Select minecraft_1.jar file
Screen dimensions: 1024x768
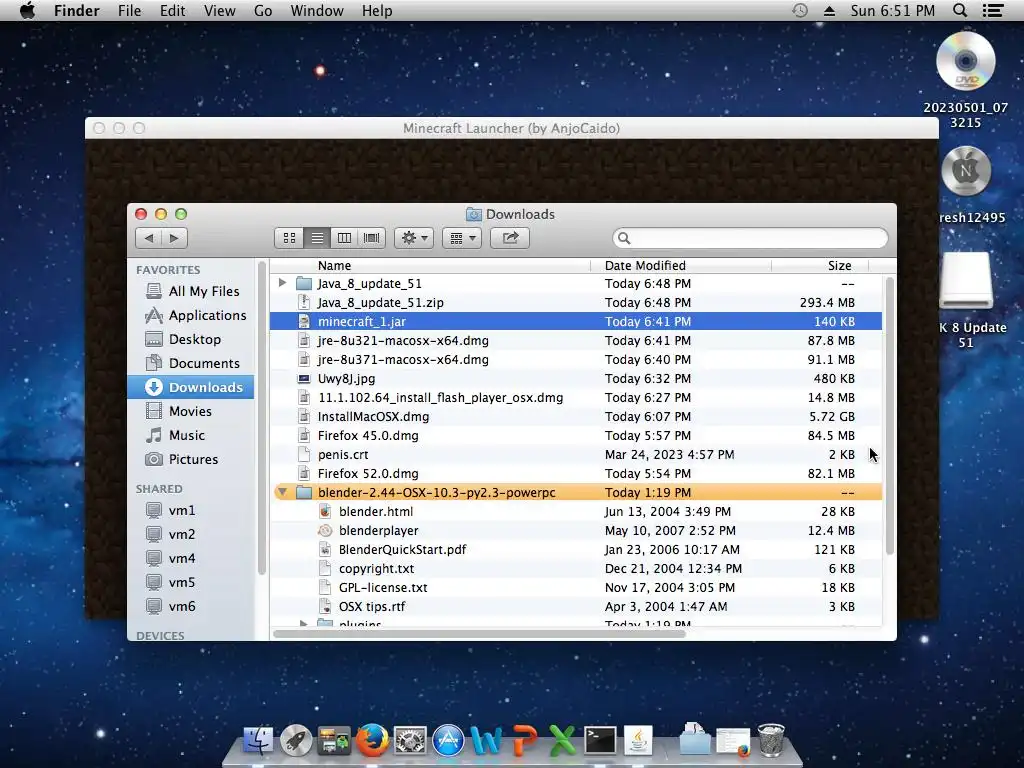coord(576,321)
